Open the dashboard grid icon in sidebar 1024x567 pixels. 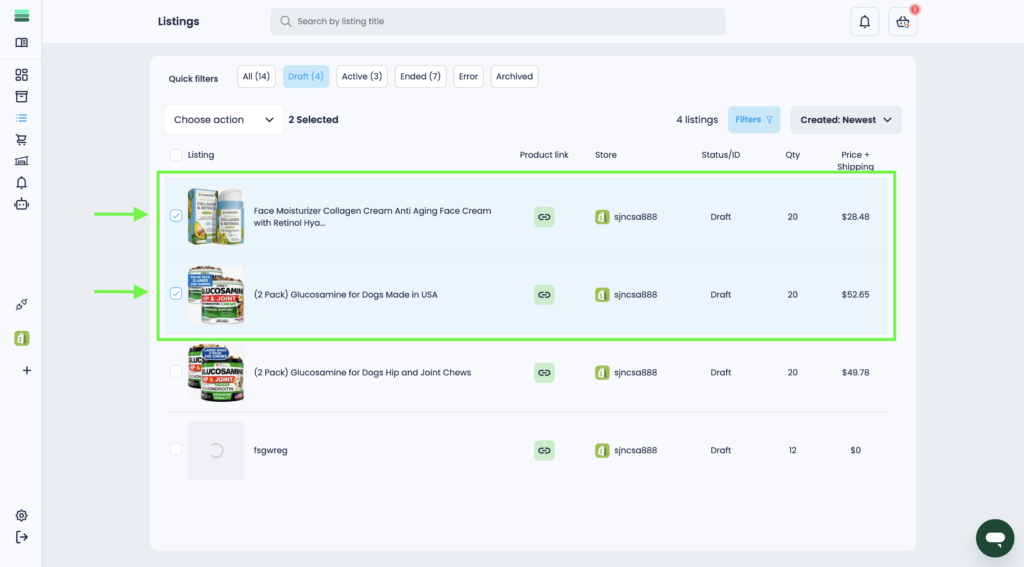[22, 75]
